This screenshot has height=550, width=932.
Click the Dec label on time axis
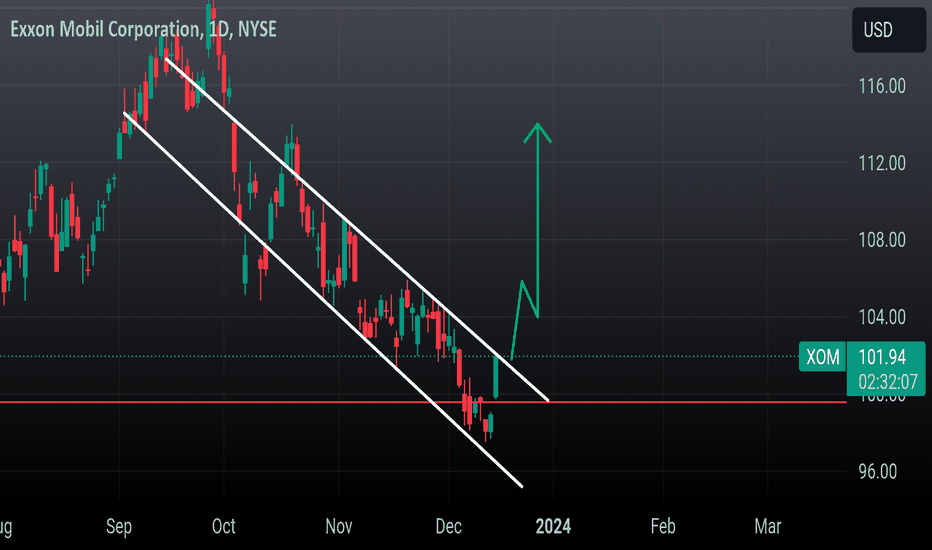[448, 526]
